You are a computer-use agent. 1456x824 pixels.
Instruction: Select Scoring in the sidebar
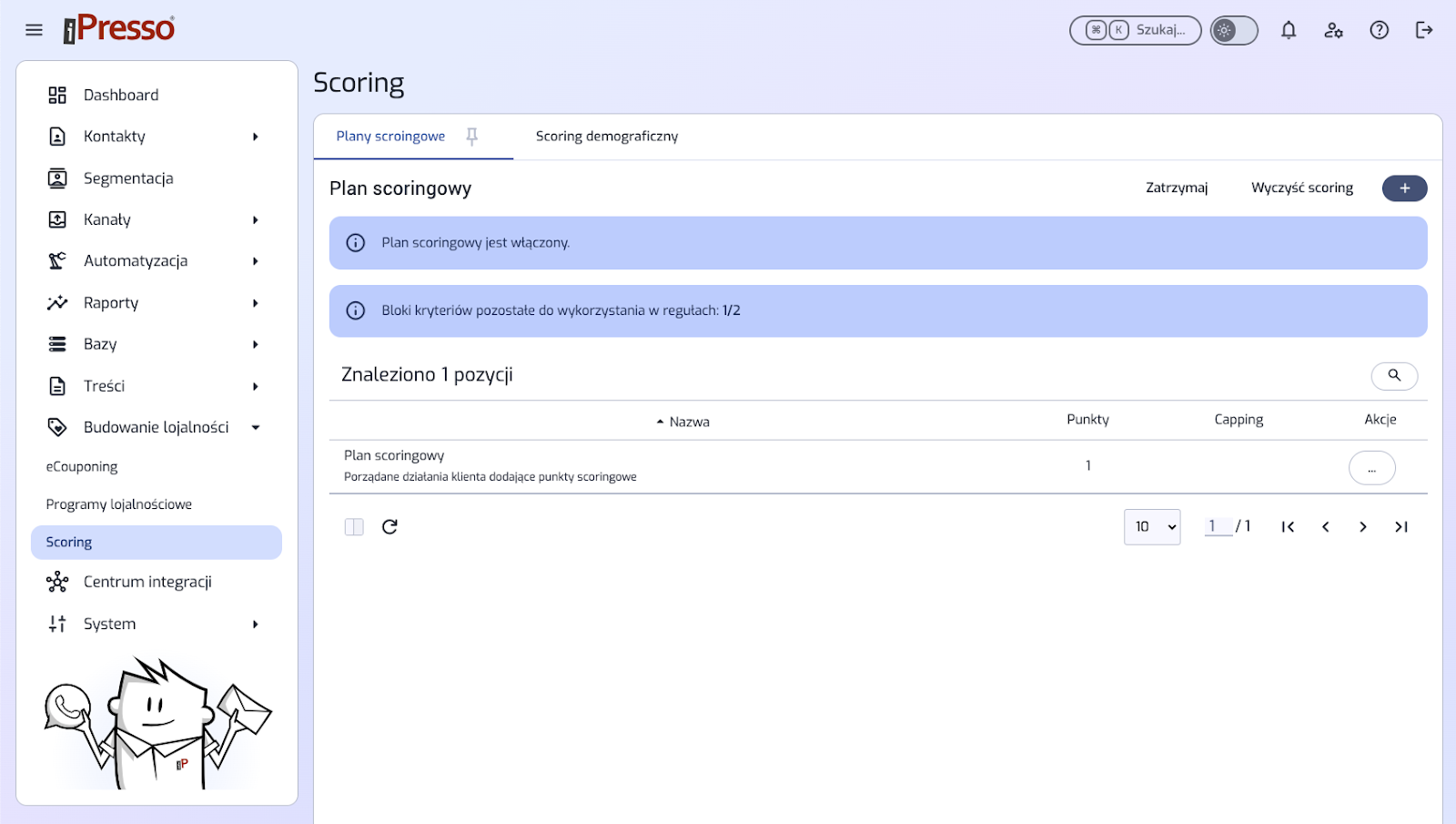[x=157, y=542]
